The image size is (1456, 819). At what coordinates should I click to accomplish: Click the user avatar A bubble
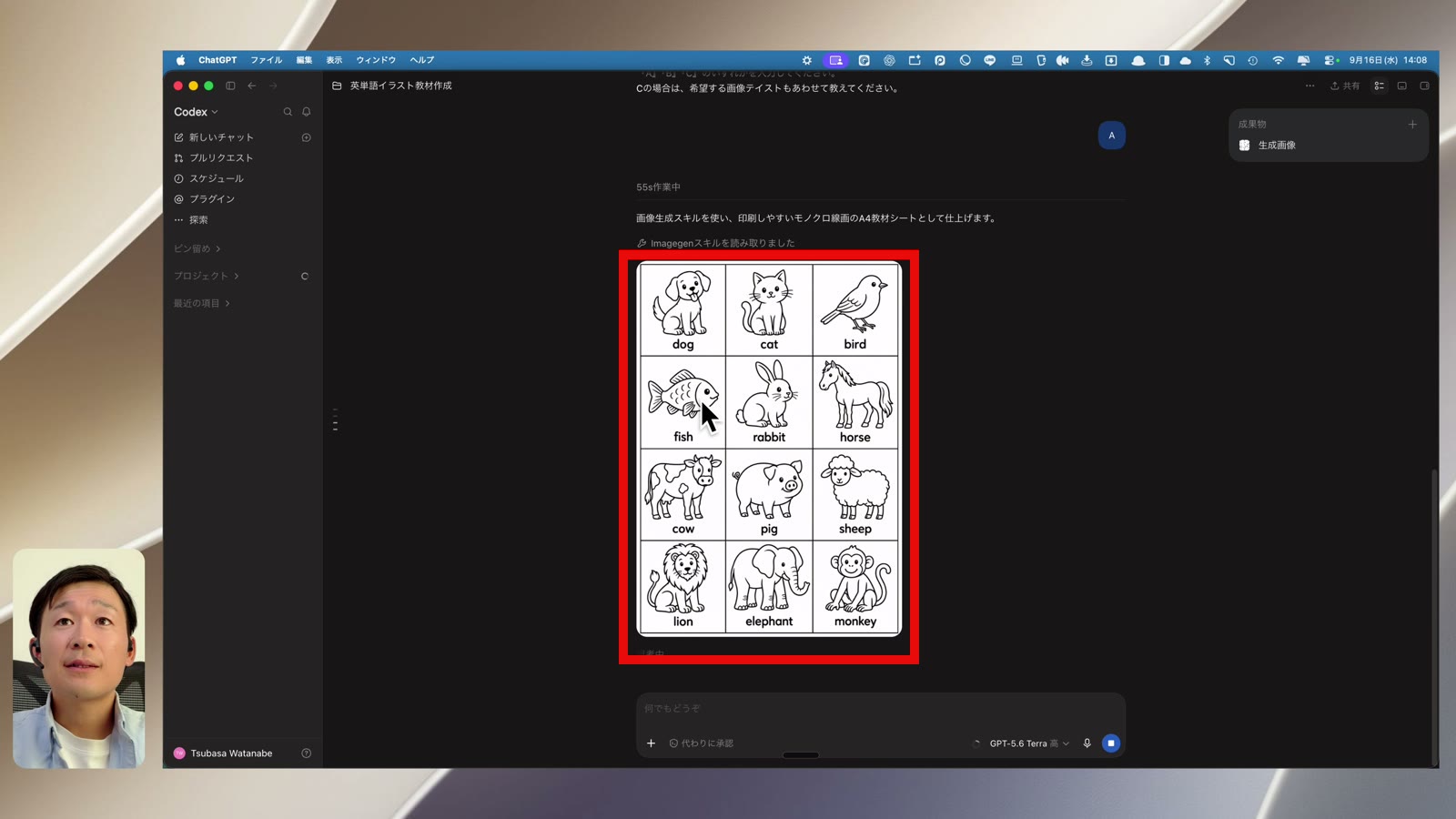coord(1111,136)
